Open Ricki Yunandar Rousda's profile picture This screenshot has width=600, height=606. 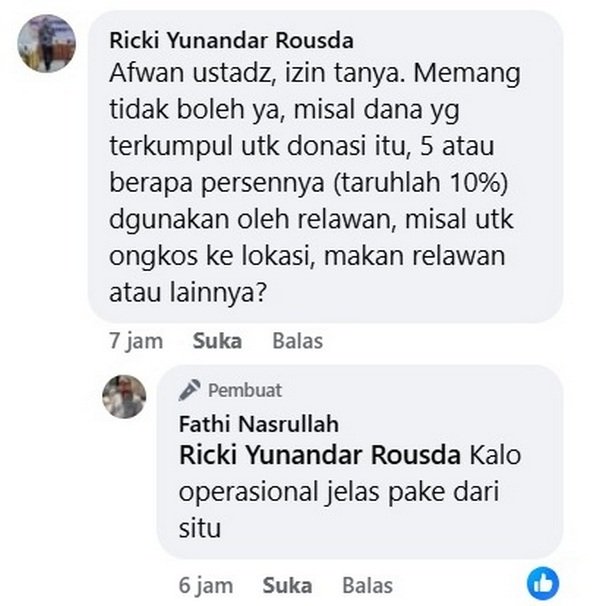46,43
